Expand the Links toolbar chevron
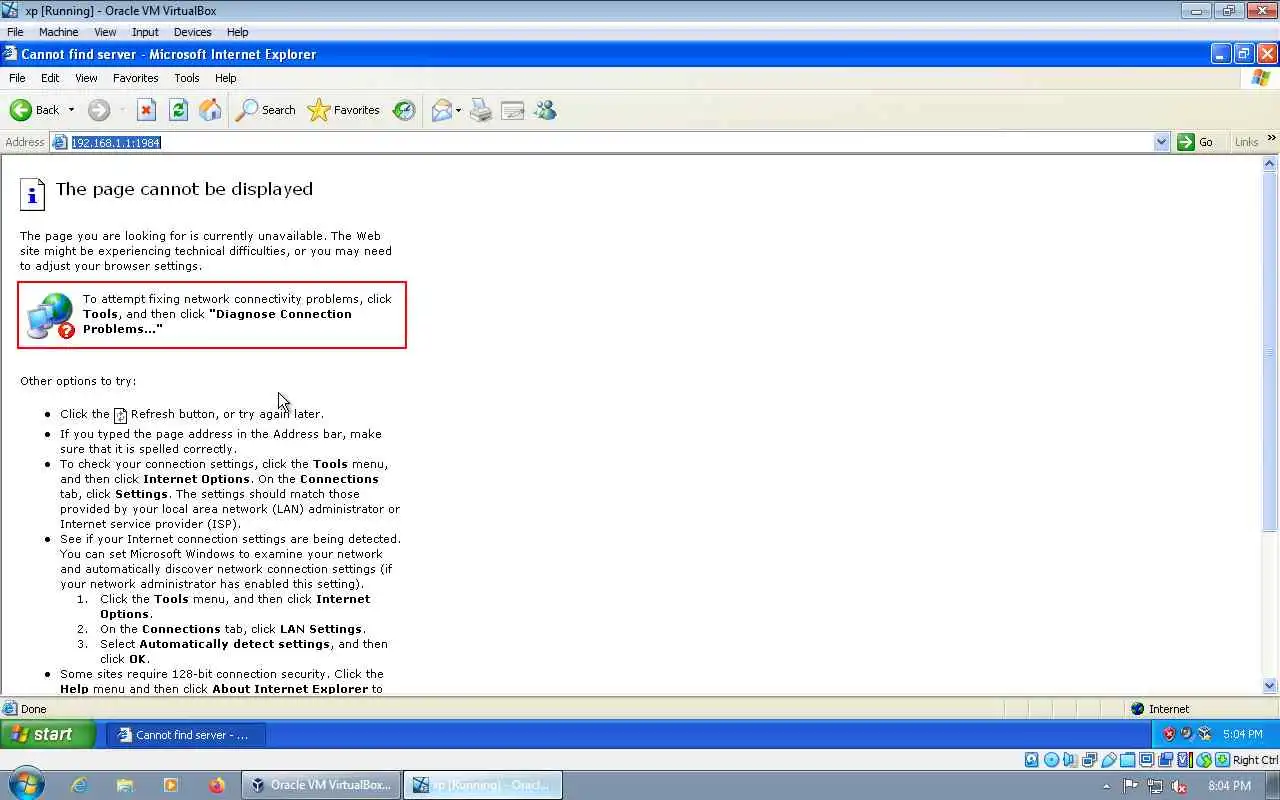This screenshot has height=800, width=1280. 1272,139
